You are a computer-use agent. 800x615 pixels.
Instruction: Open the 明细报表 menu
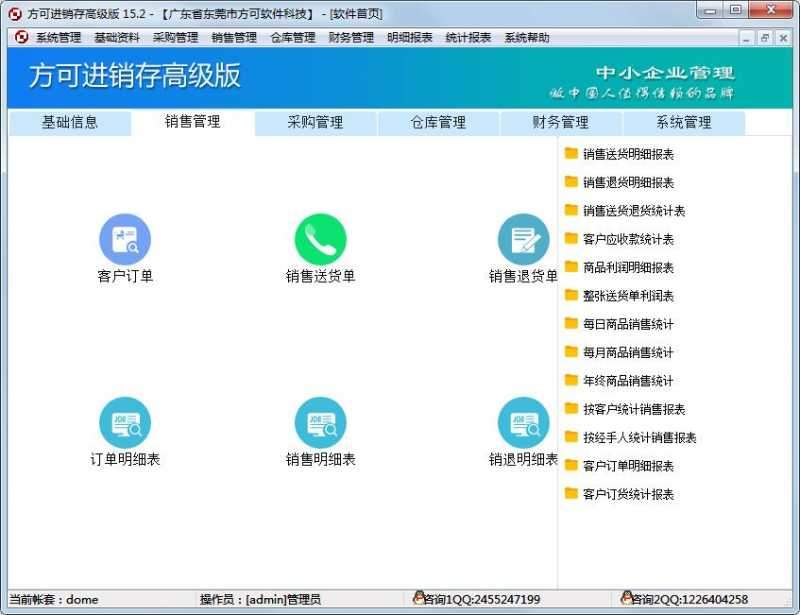click(x=407, y=38)
